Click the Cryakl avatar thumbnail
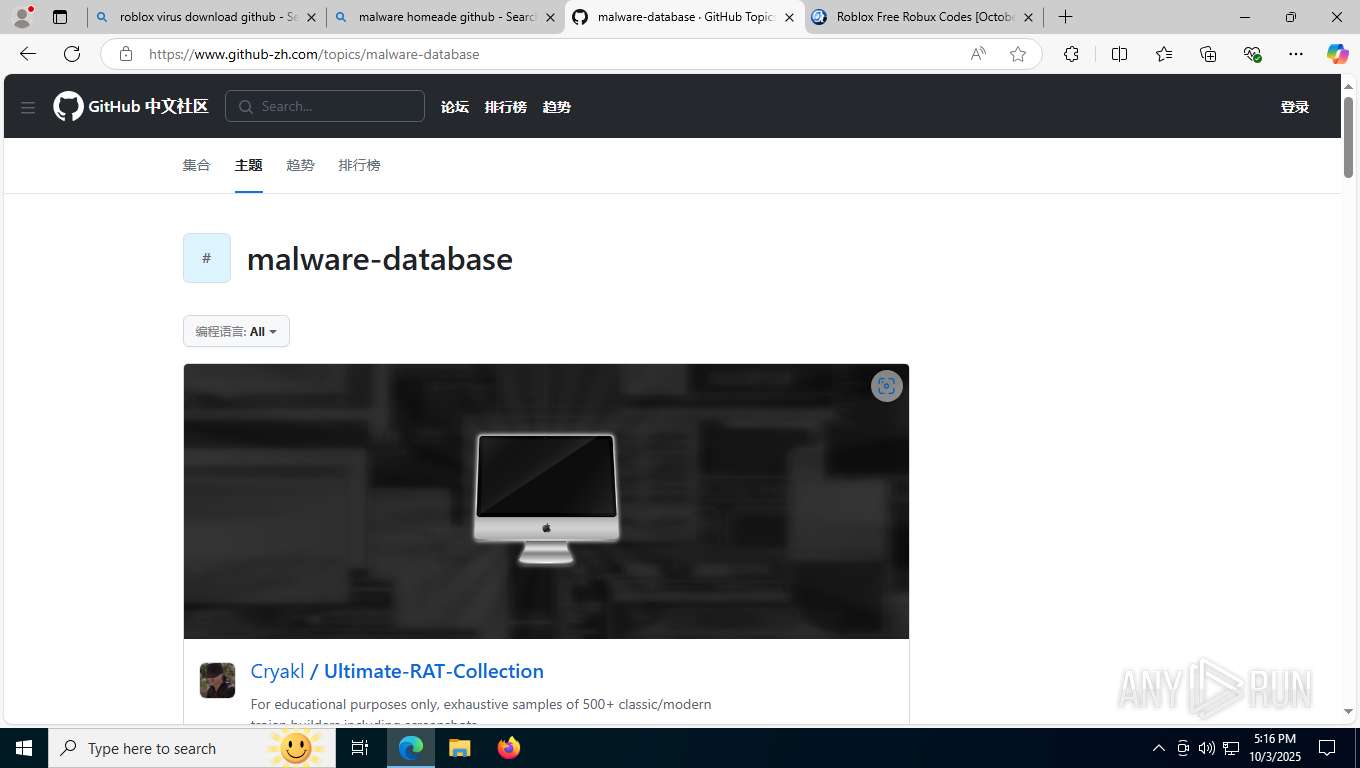The image size is (1360, 768). pos(217,680)
